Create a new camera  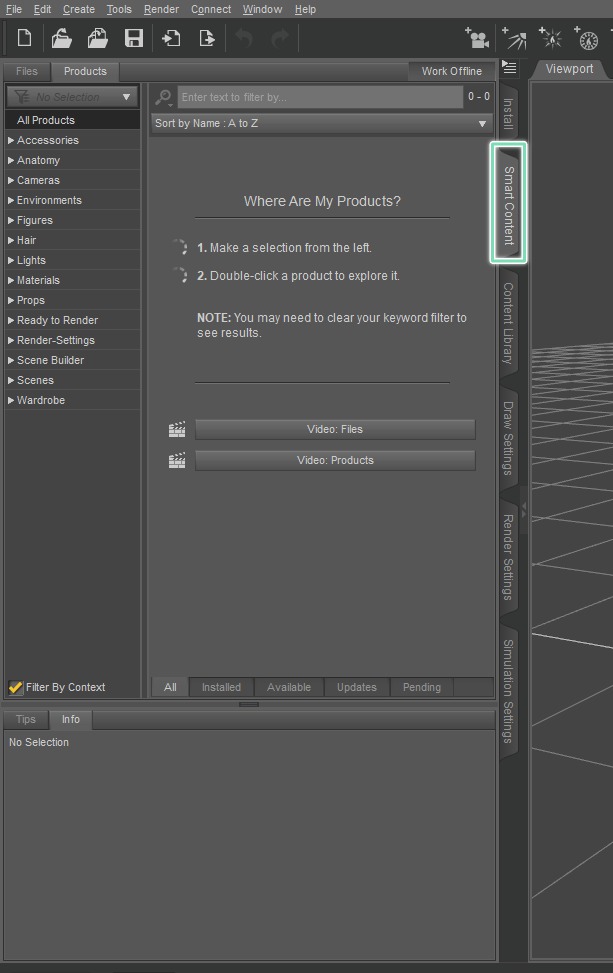pyautogui.click(x=477, y=38)
